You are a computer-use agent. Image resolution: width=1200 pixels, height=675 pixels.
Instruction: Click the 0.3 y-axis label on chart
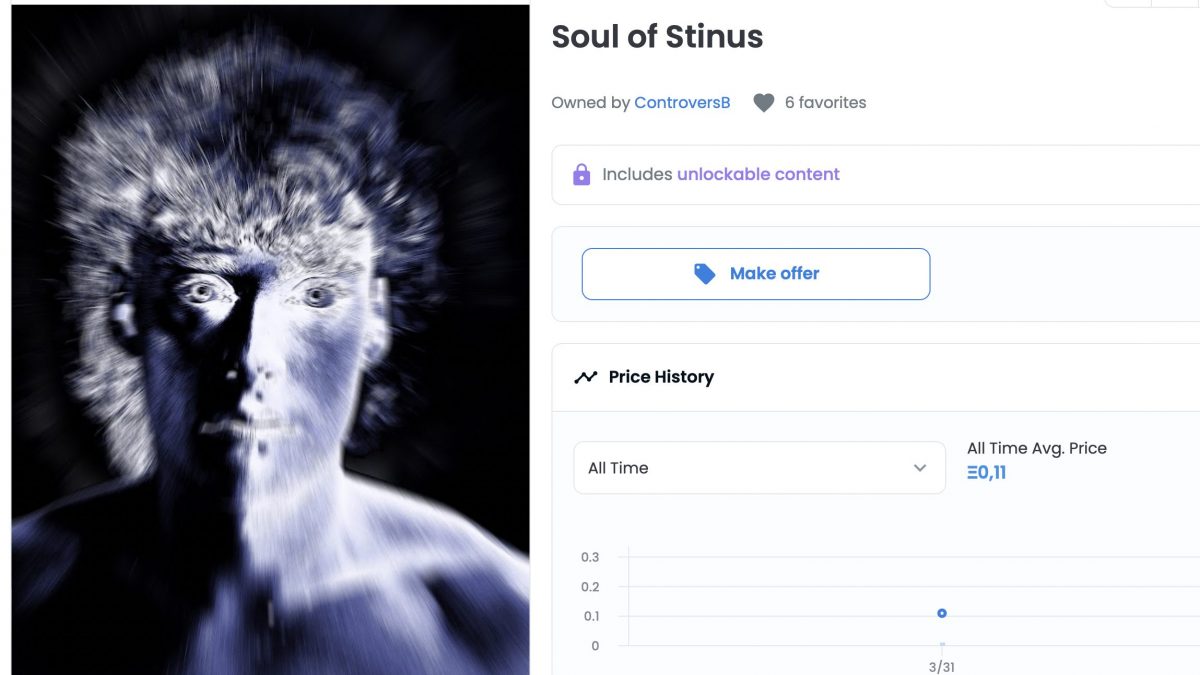(x=590, y=557)
